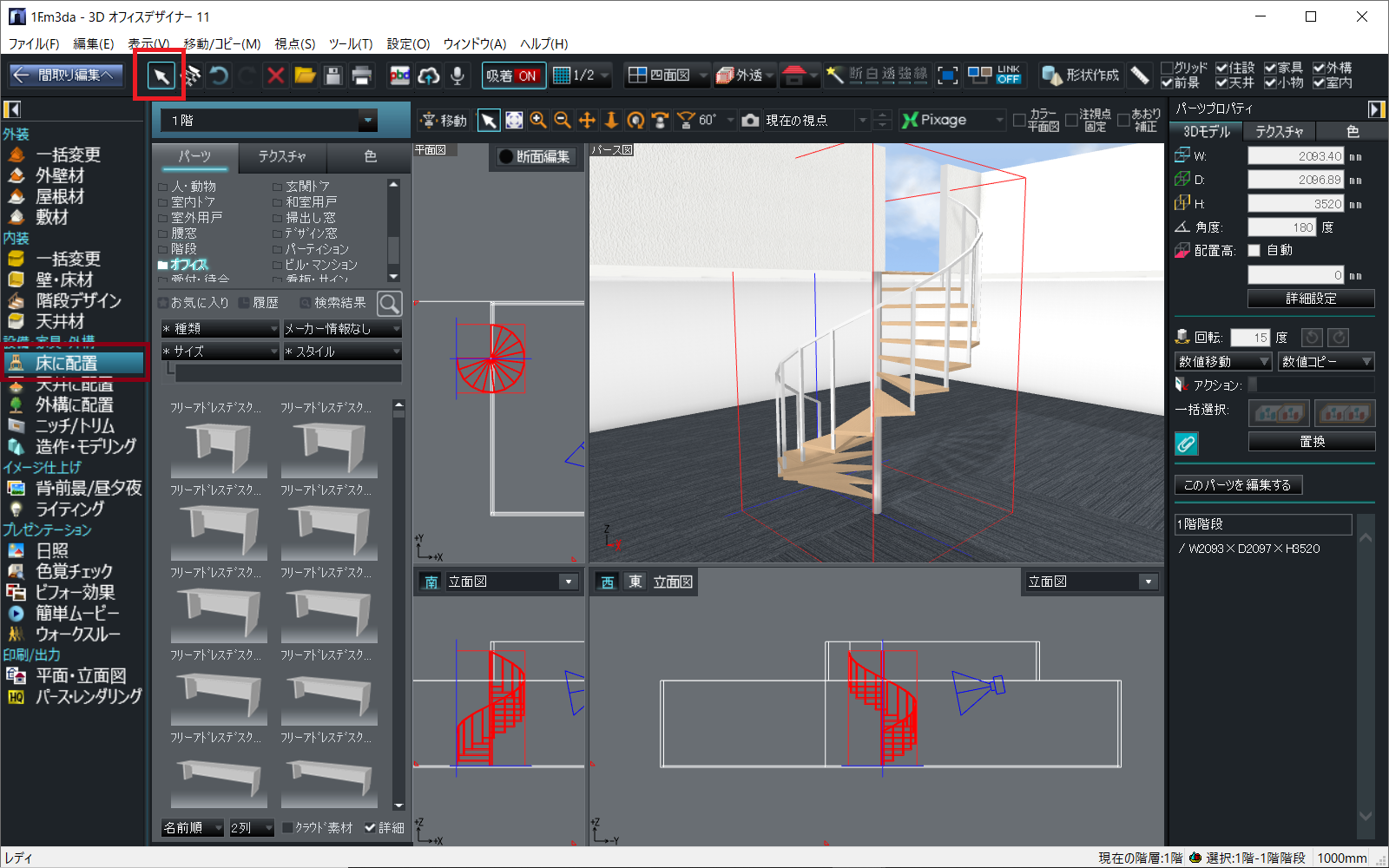
Task: Click the ruler measurement icon
Action: coord(1140,76)
